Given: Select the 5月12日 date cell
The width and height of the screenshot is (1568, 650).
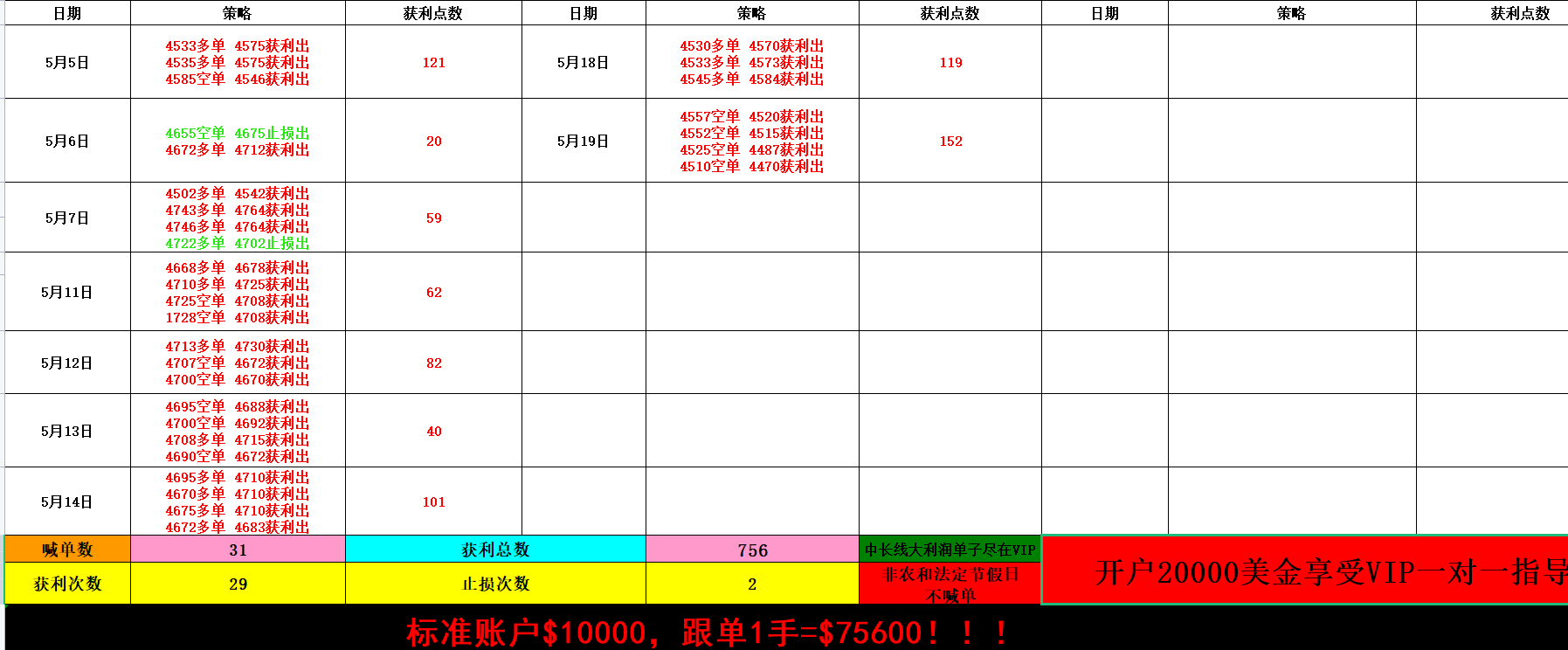Looking at the screenshot, I should (x=67, y=363).
